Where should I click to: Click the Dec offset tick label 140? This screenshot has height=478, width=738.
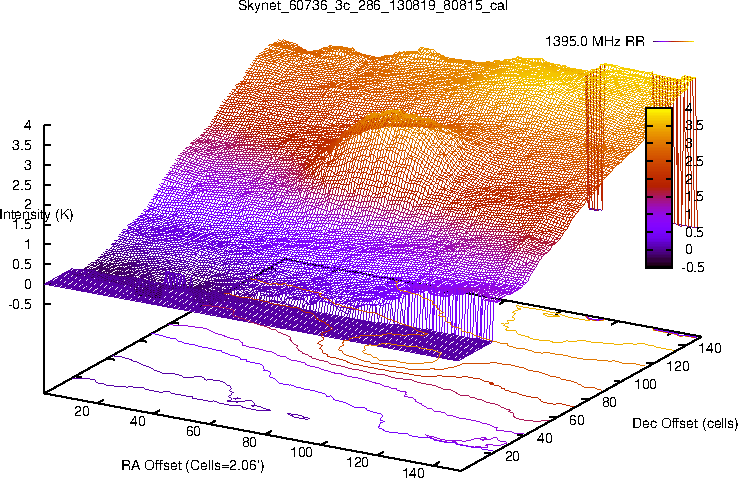[710, 348]
